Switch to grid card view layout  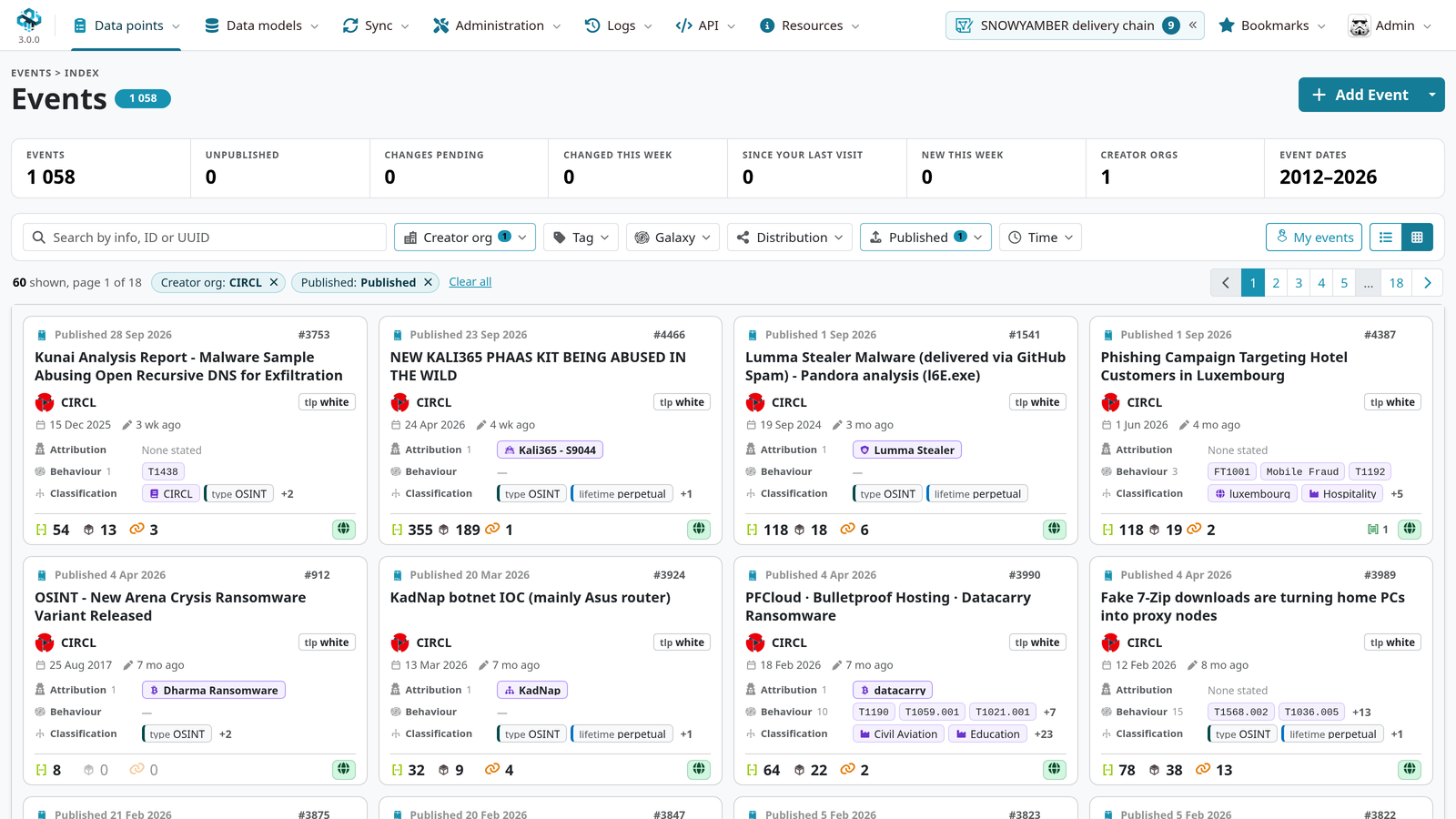(x=1417, y=238)
